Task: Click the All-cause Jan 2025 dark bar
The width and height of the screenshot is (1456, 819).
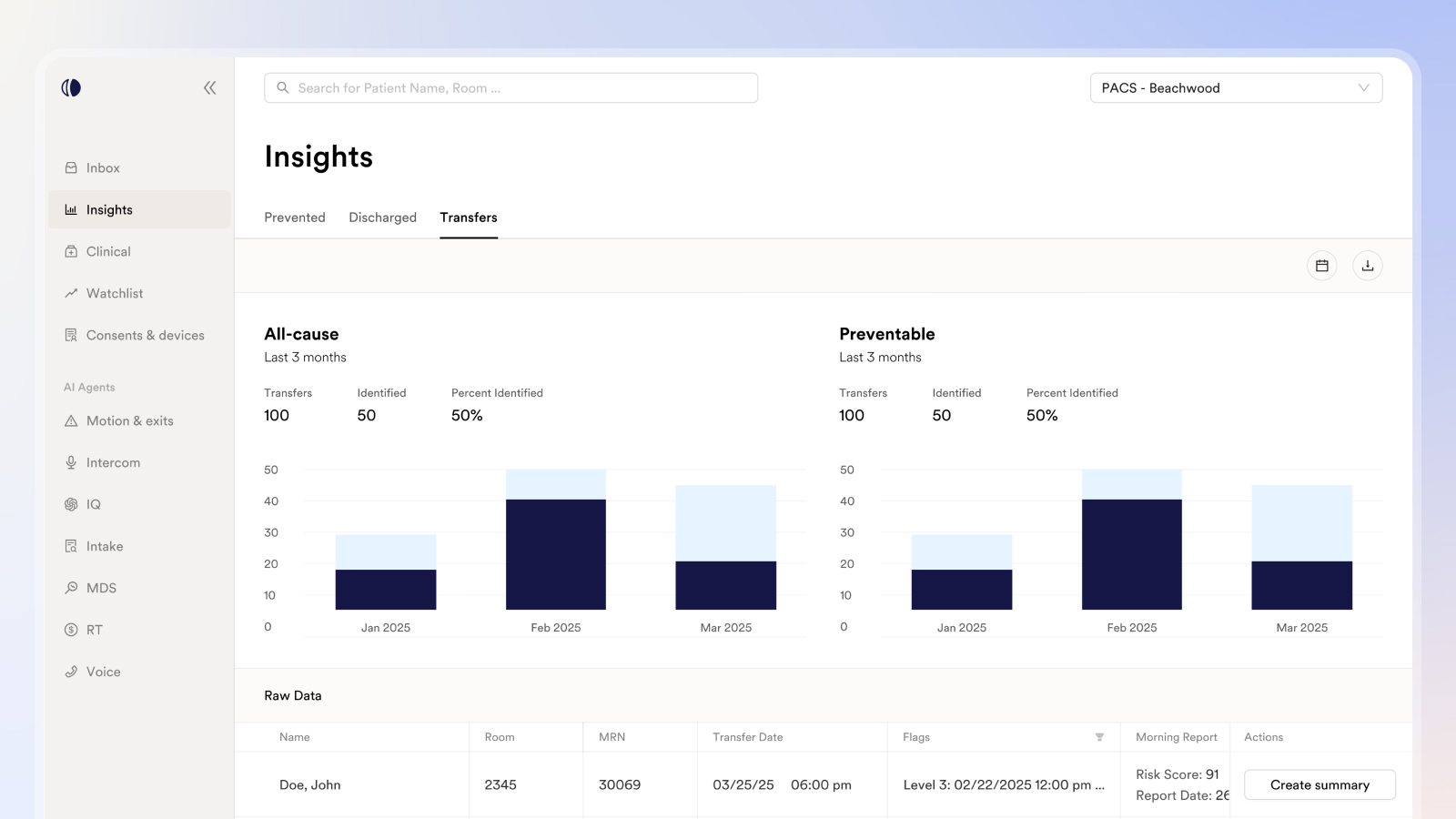Action: (x=386, y=590)
